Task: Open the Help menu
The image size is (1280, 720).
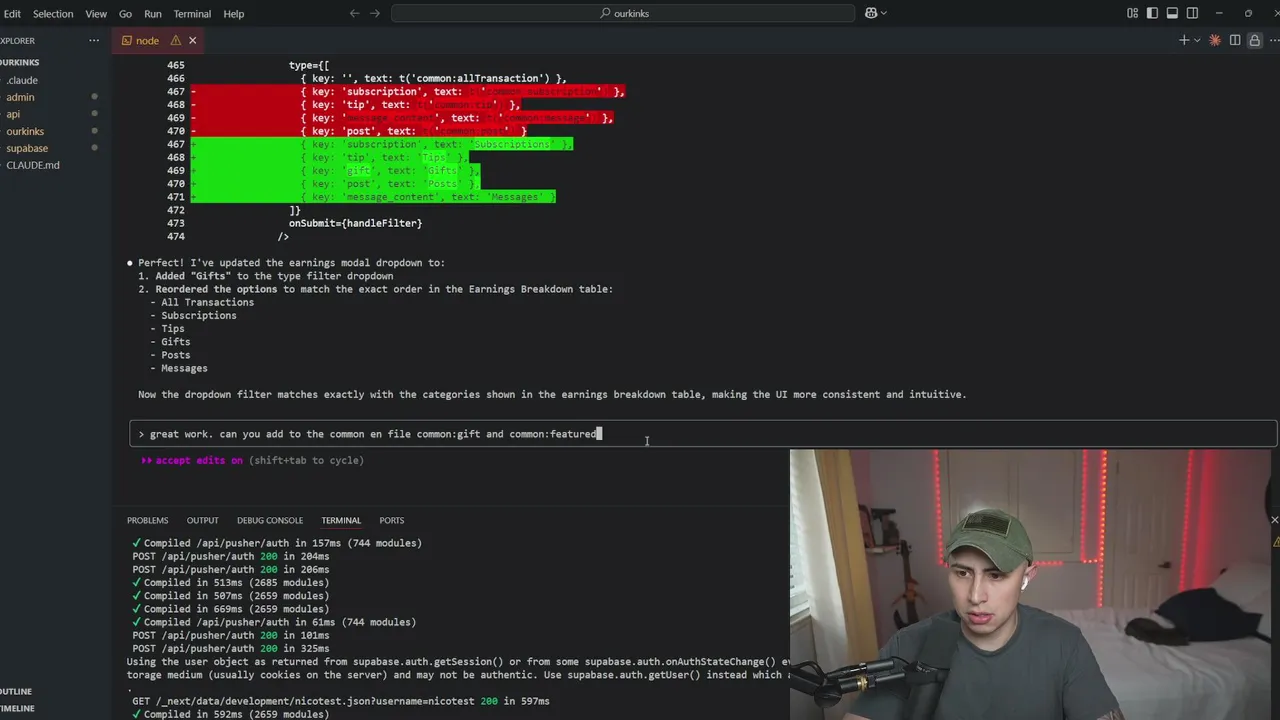Action: click(x=233, y=14)
